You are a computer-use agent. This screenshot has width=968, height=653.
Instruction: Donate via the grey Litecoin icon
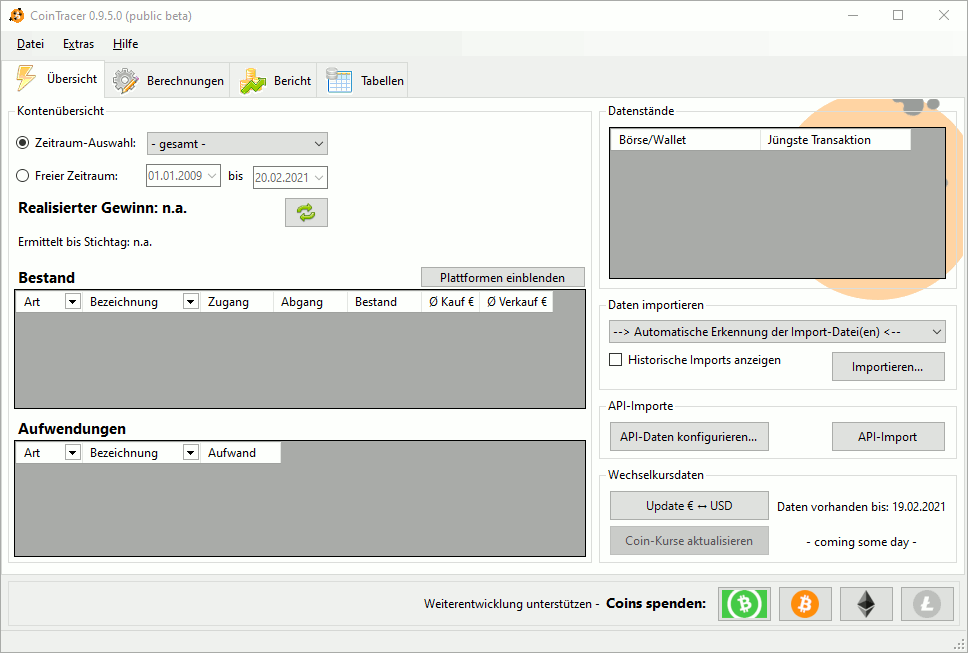point(927,604)
